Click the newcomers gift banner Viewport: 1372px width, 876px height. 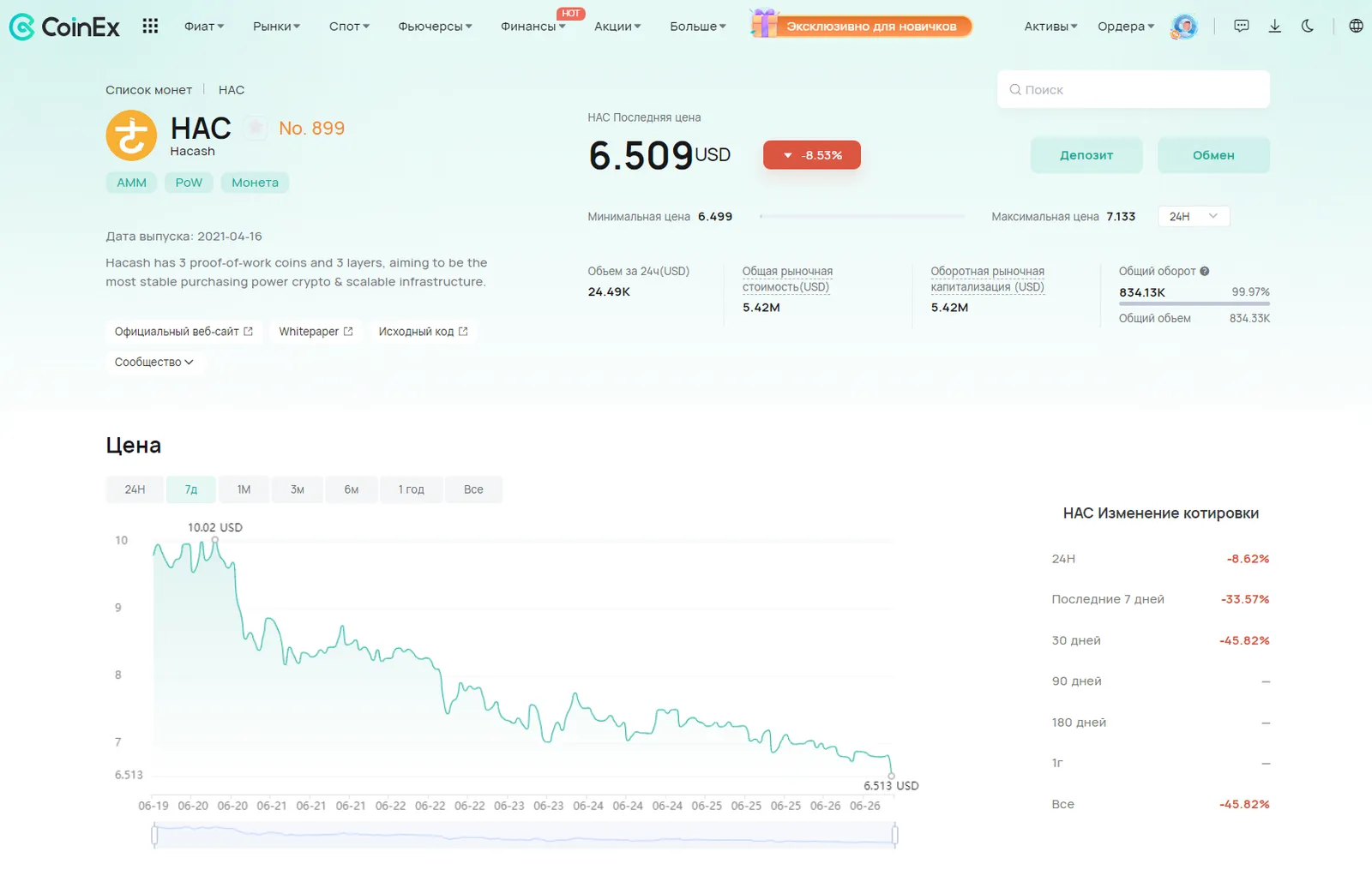pos(861,26)
